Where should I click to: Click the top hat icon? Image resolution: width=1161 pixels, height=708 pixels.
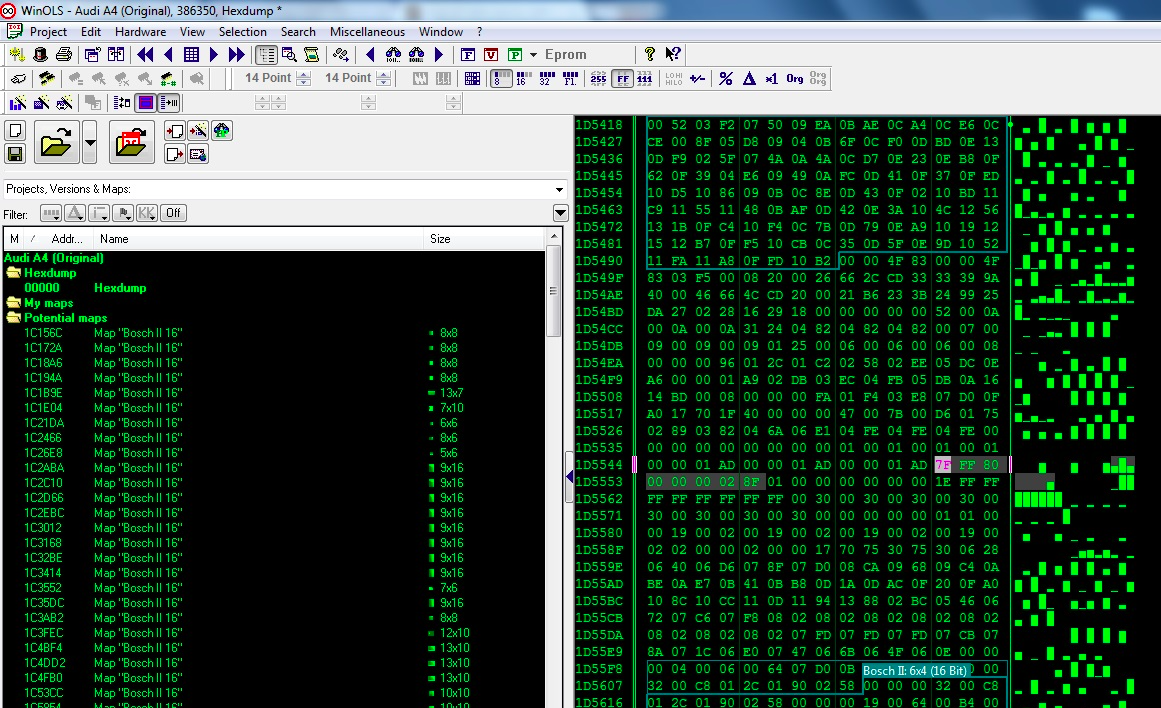coord(41,54)
